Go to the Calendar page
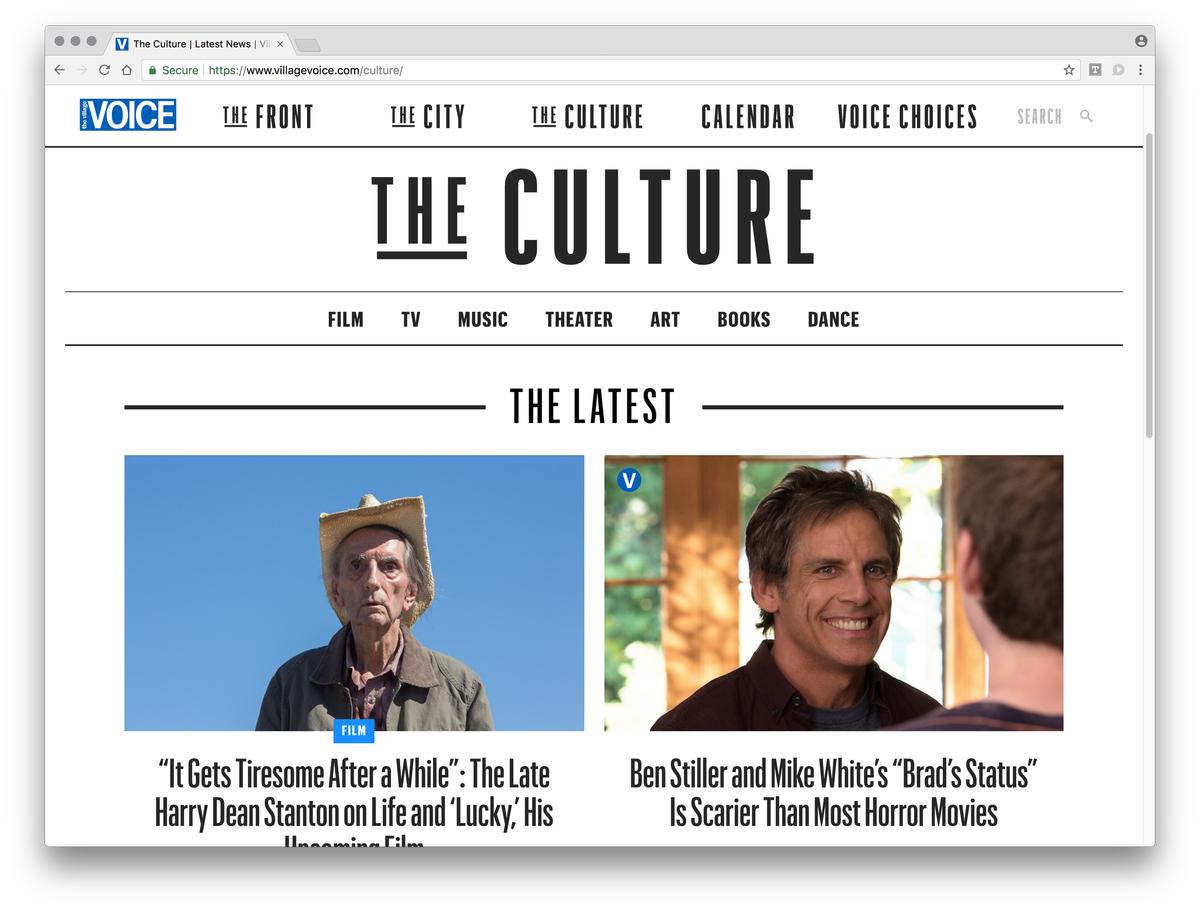The image size is (1200, 911). 748,116
